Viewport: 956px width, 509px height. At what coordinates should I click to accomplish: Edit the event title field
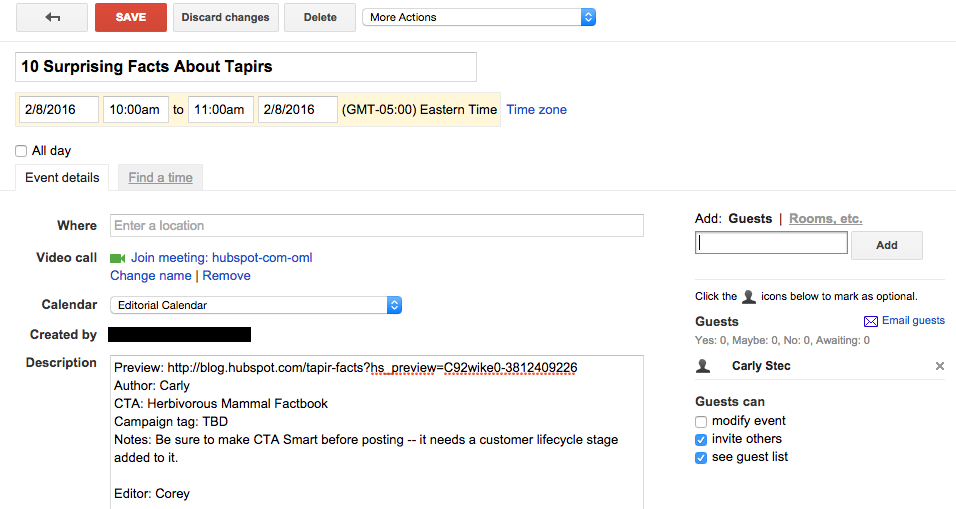click(246, 67)
